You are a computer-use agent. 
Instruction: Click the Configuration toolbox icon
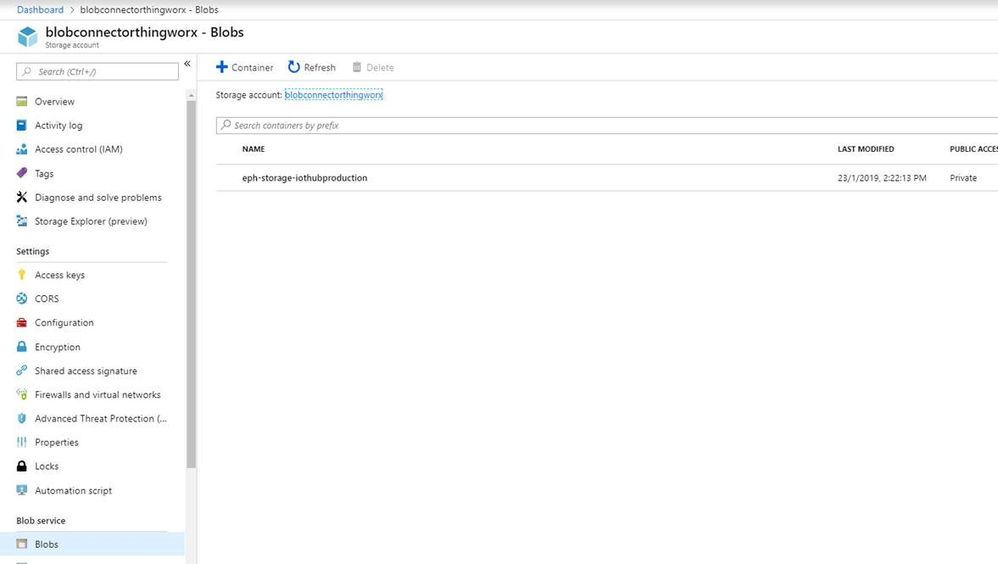click(22, 323)
